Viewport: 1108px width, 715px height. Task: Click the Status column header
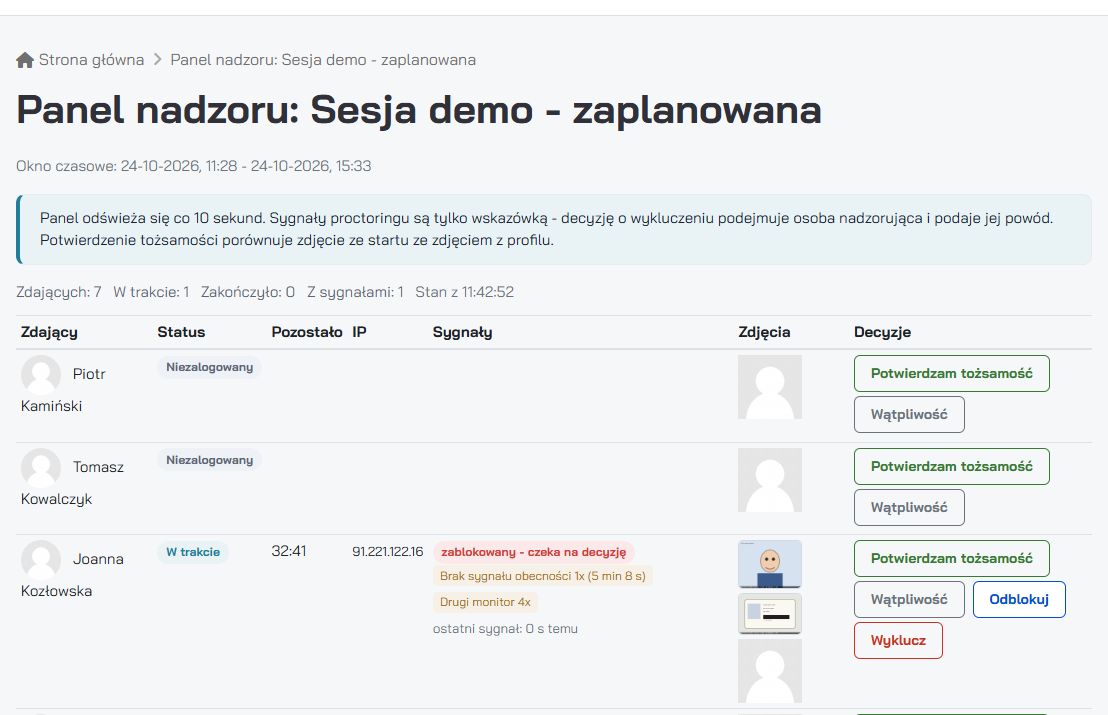click(x=181, y=332)
